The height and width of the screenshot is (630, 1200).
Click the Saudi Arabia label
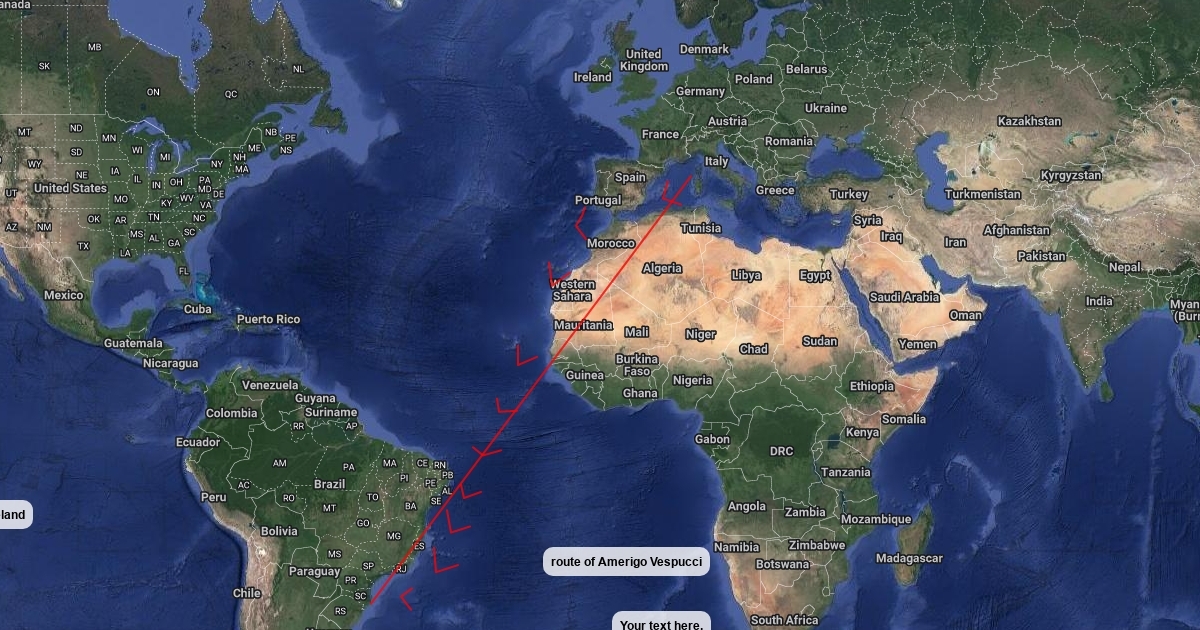click(x=904, y=297)
